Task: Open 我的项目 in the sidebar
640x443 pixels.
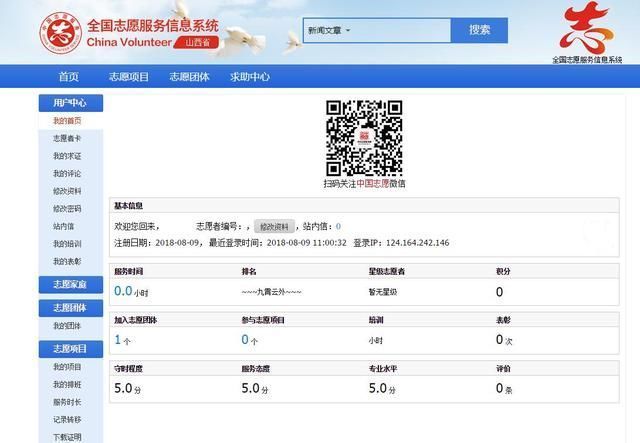Action: pos(67,367)
